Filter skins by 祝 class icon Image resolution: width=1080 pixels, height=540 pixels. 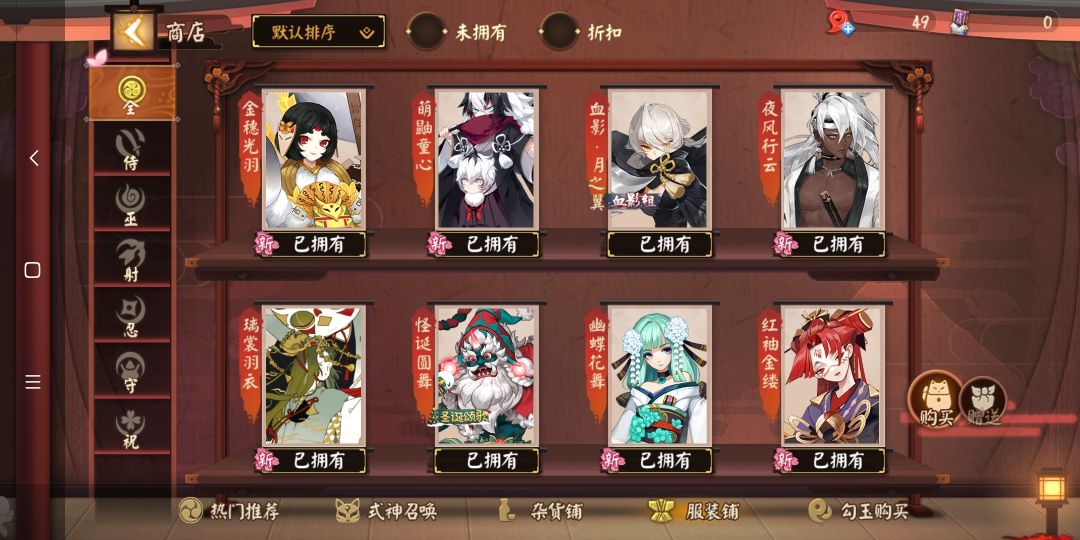click(132, 428)
